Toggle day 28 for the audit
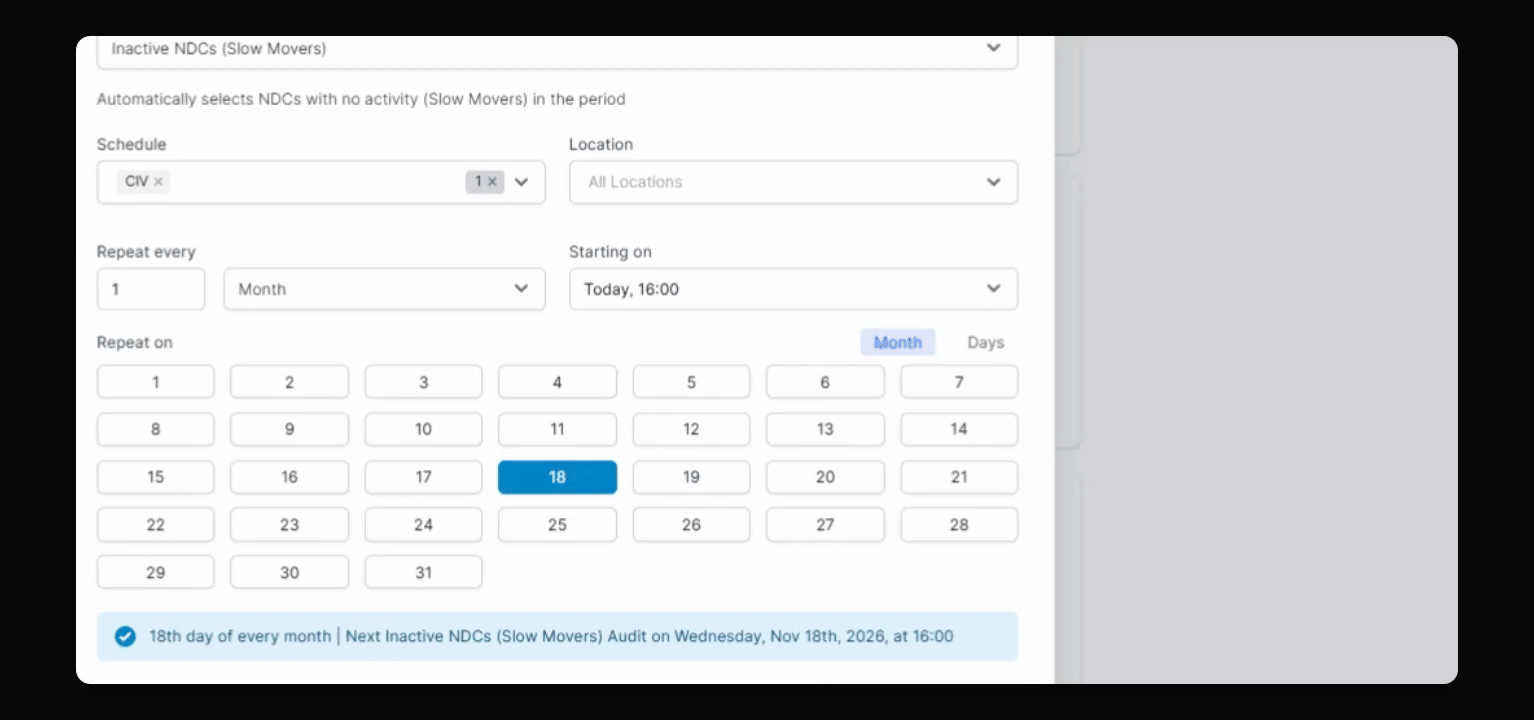Viewport: 1534px width, 720px height. pyautogui.click(x=959, y=524)
